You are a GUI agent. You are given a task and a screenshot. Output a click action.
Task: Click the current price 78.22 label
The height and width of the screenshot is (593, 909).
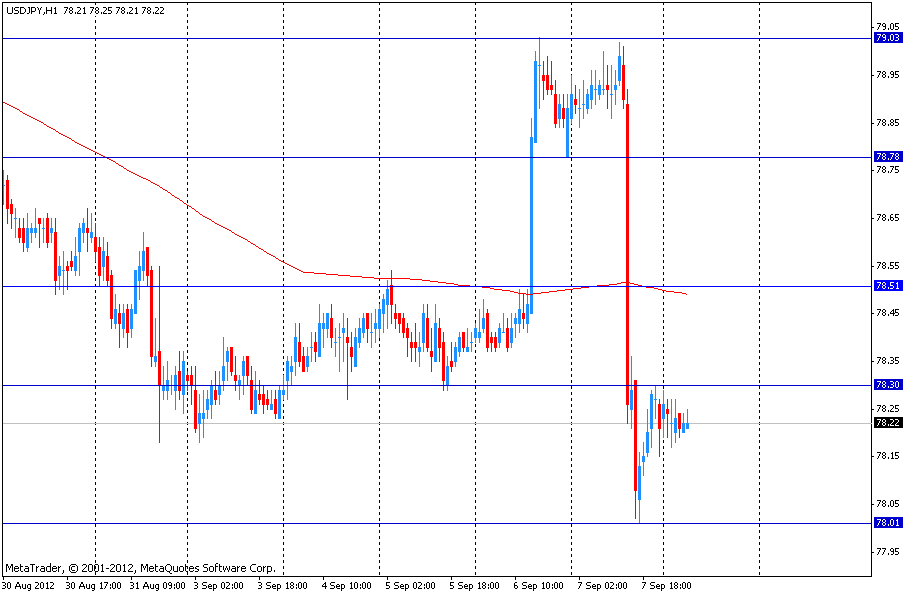[888, 423]
